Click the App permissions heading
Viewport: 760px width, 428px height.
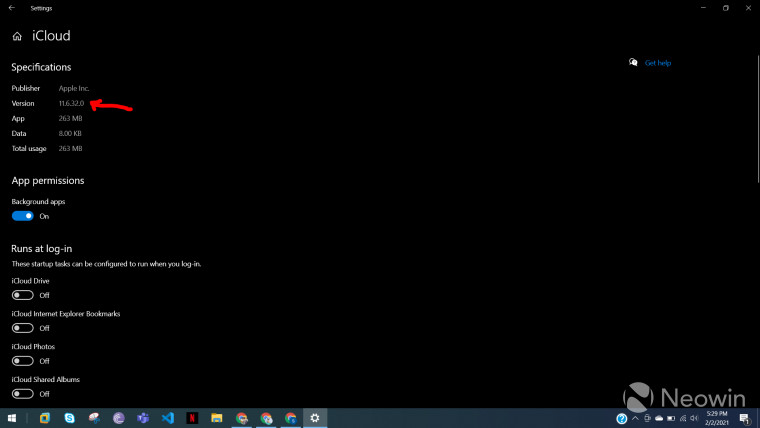pos(48,180)
